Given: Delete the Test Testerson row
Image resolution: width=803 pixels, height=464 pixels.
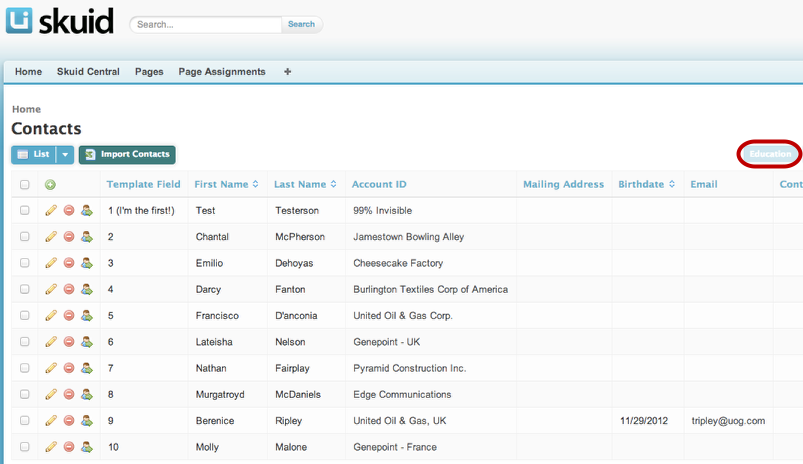Looking at the screenshot, I should pyautogui.click(x=69, y=210).
